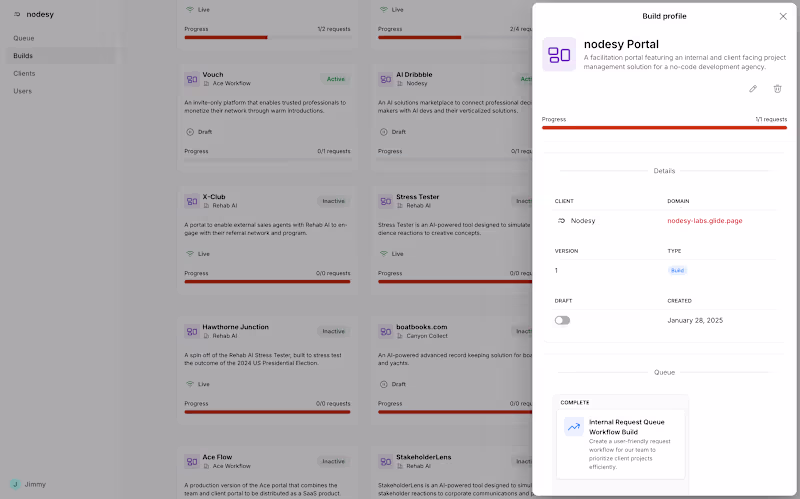This screenshot has height=499, width=800.
Task: Go to Clients in the sidebar
Action: pyautogui.click(x=24, y=73)
